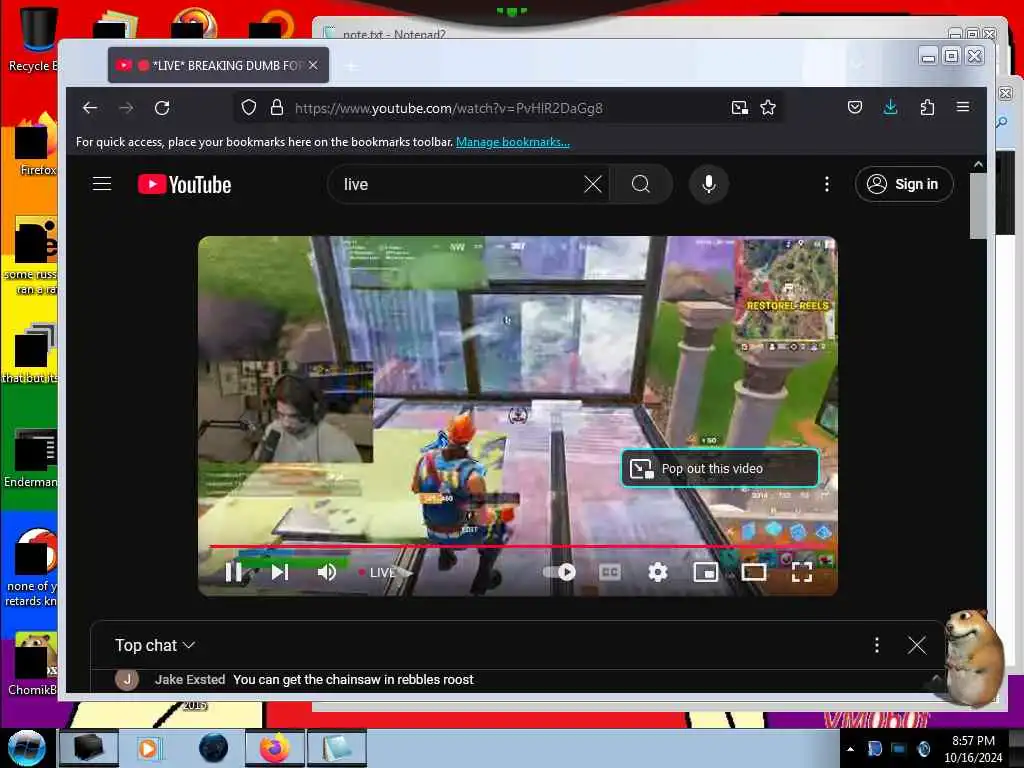
Task: Switch the player to theater mode
Action: coord(754,573)
